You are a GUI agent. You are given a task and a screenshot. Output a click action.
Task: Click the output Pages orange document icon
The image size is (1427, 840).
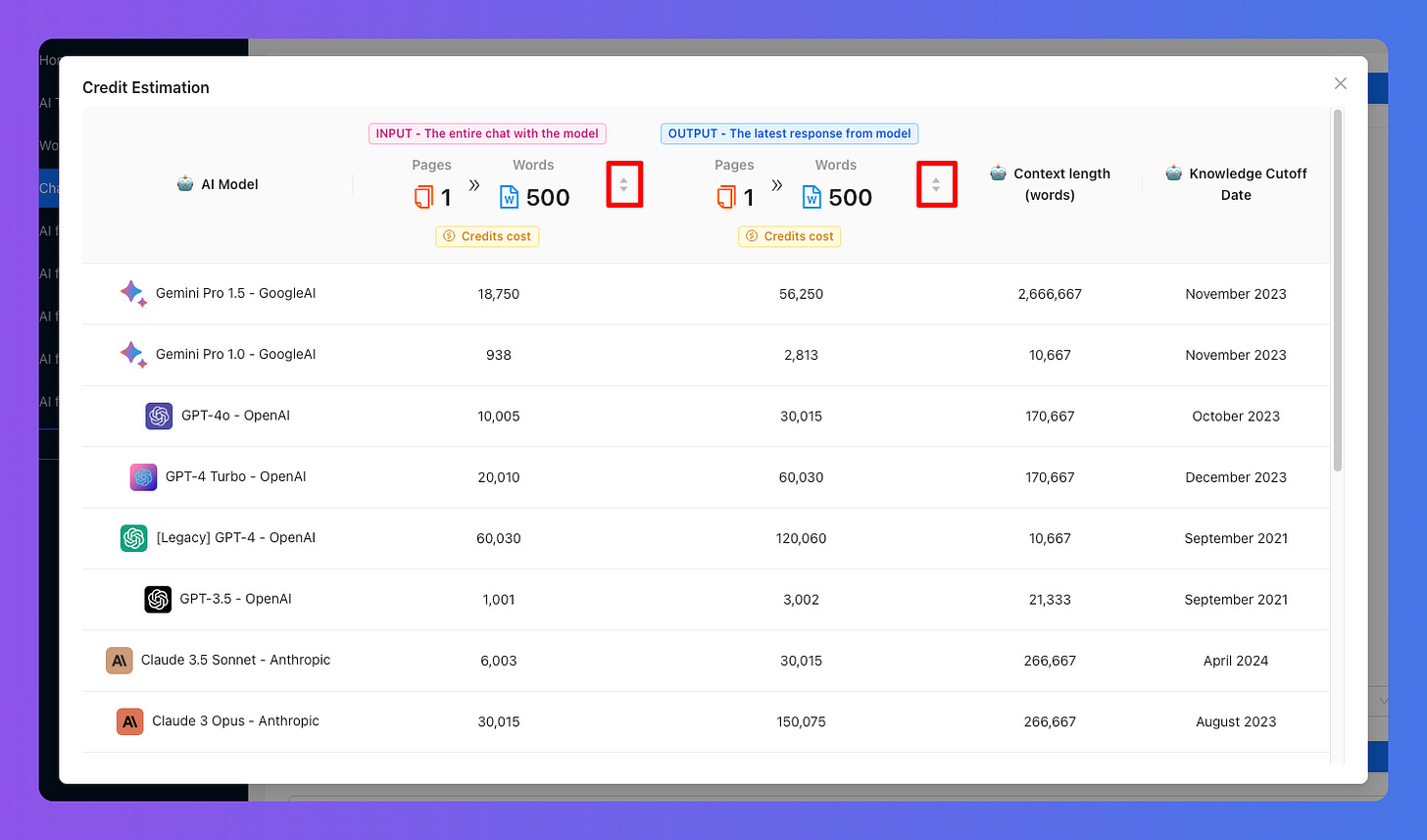click(726, 197)
